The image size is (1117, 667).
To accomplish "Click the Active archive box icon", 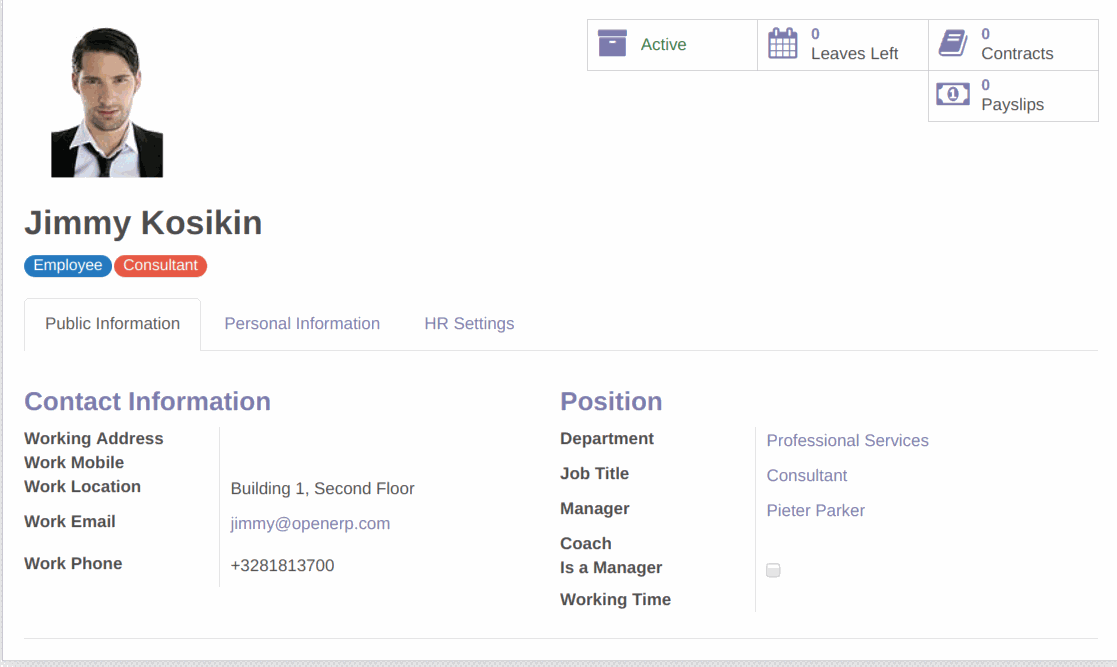I will tap(612, 44).
